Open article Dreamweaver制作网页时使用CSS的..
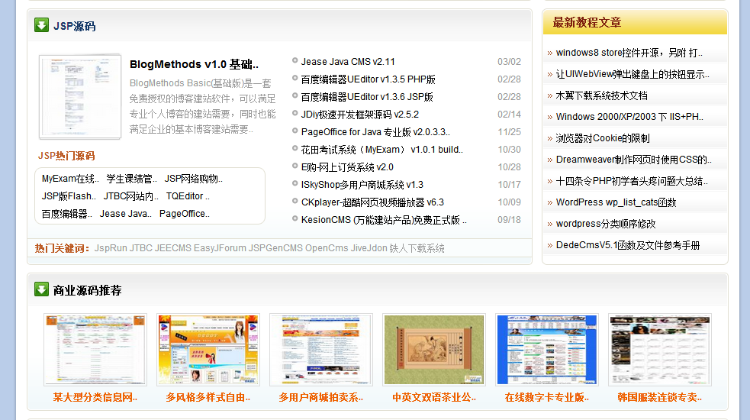 pos(633,160)
